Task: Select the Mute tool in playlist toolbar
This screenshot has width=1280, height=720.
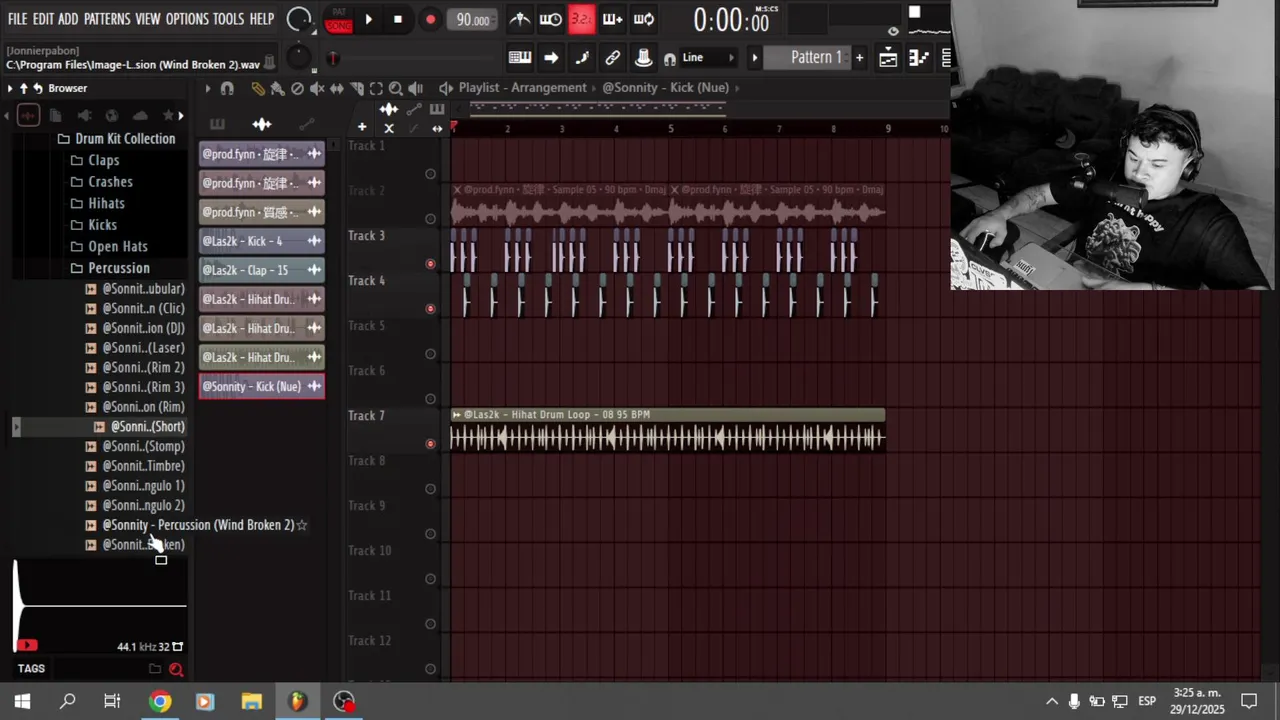Action: (317, 88)
